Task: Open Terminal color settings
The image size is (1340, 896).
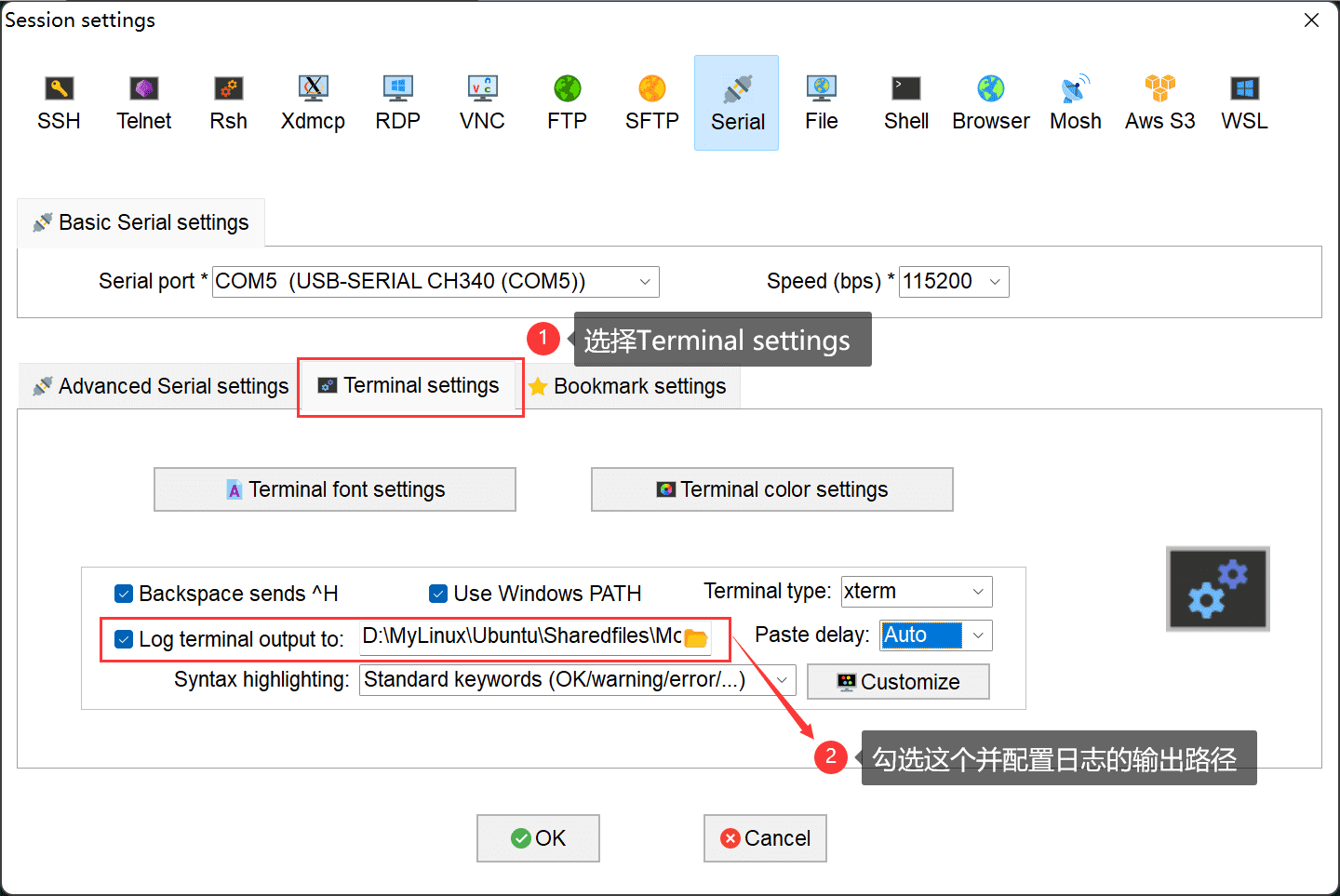Action: tap(772, 489)
